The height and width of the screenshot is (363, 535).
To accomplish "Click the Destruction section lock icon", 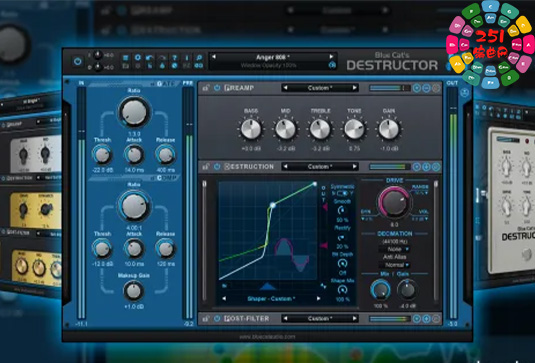I will coord(205,167).
